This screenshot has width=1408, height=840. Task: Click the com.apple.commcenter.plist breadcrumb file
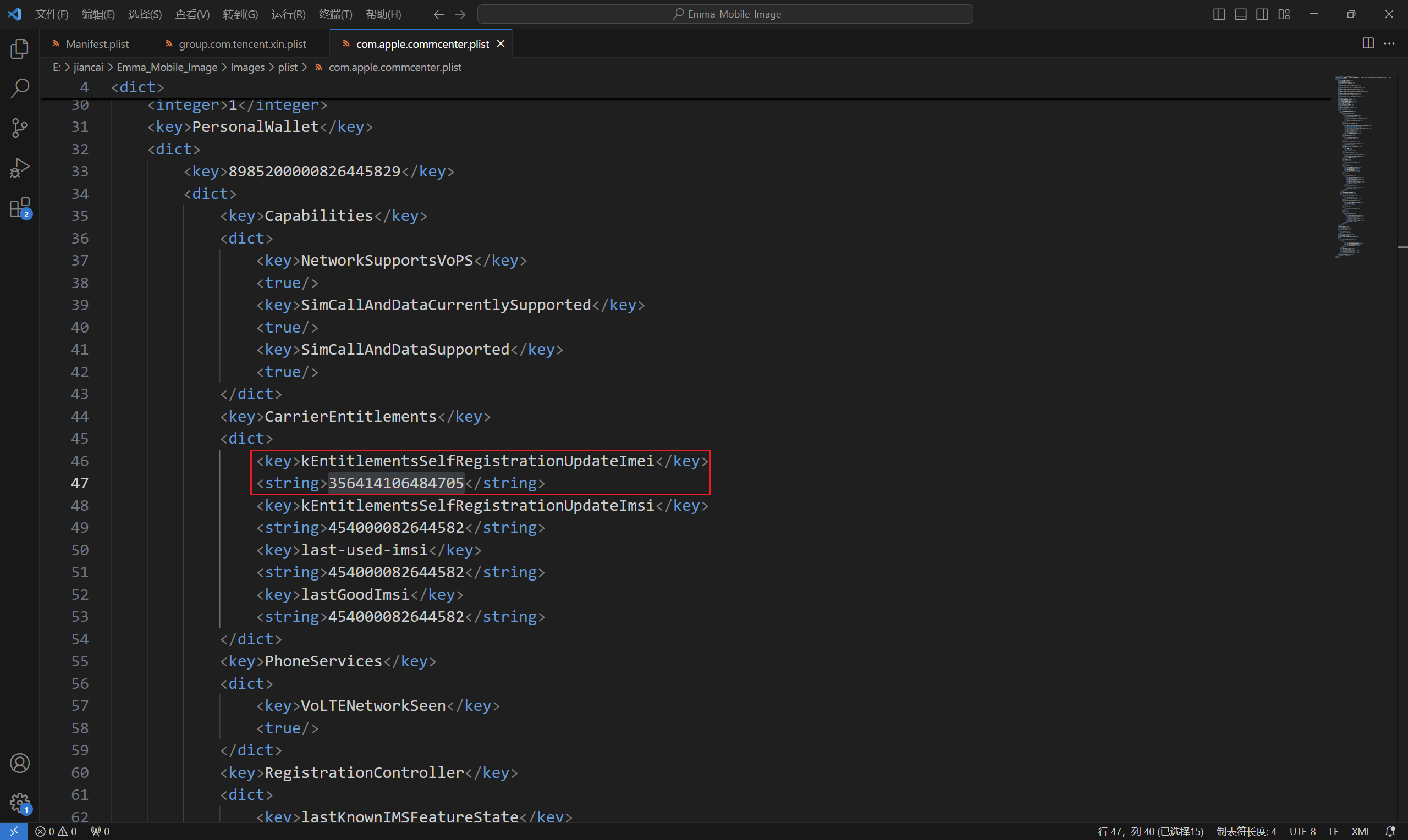394,67
